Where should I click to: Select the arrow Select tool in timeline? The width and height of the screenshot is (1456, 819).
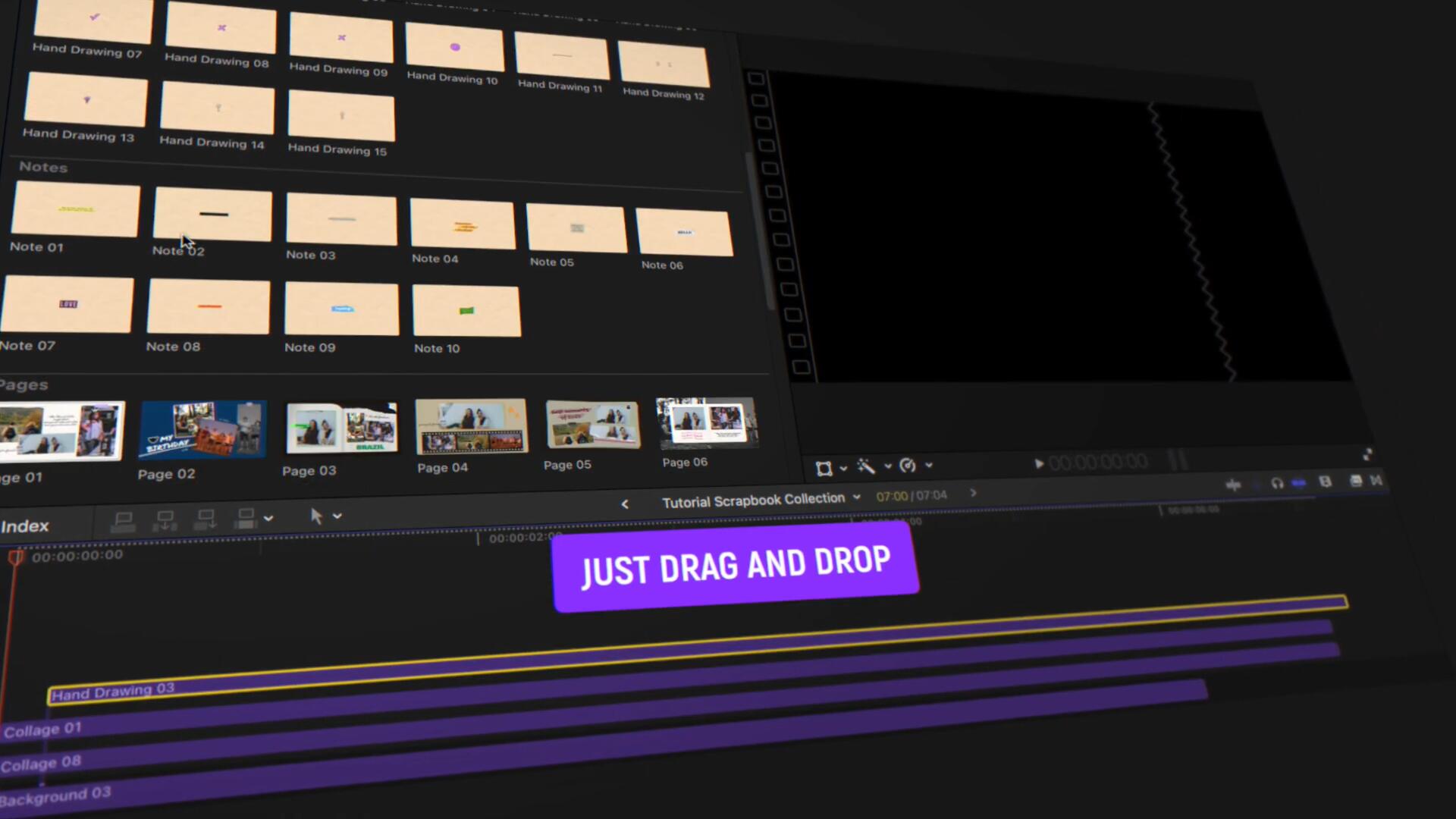click(316, 516)
